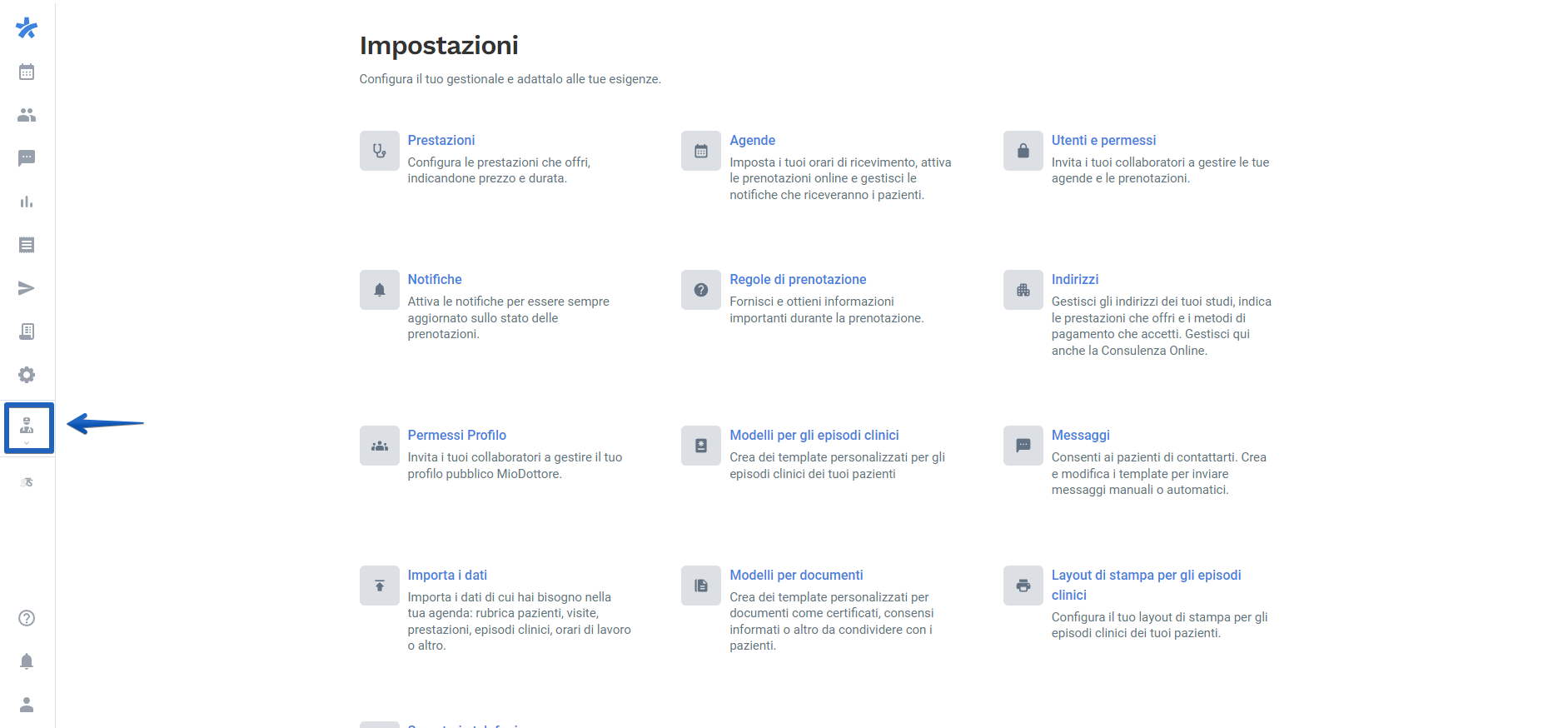The height and width of the screenshot is (728, 1568).
Task: Open Regole di prenotazione settings
Action: coord(798,279)
